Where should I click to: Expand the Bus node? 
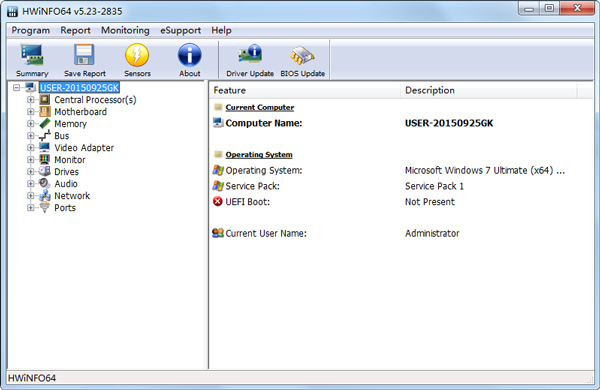click(31, 135)
